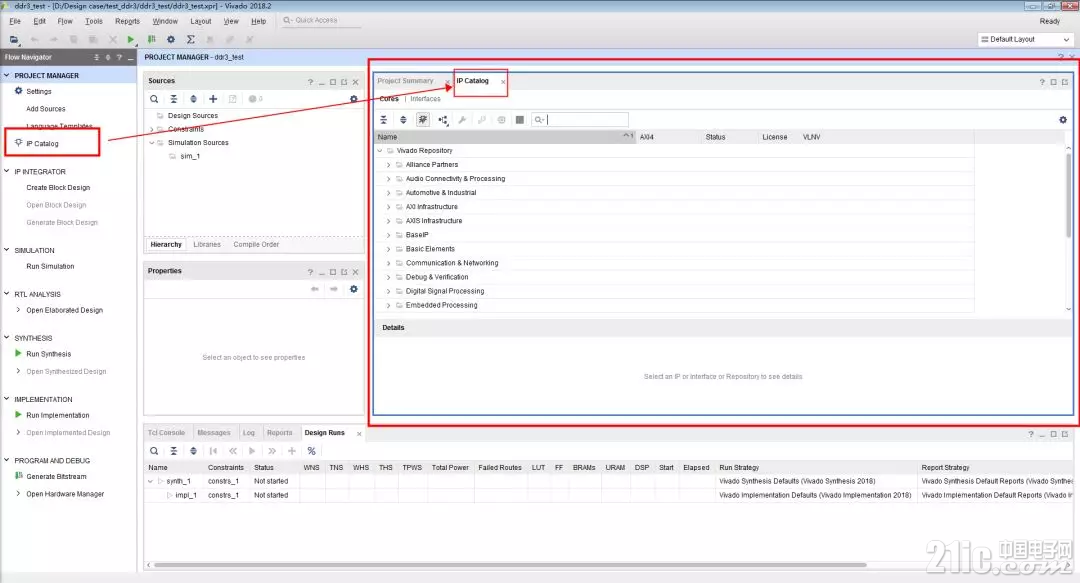
Task: Collapse the Vivado Repository node
Action: [x=380, y=150]
